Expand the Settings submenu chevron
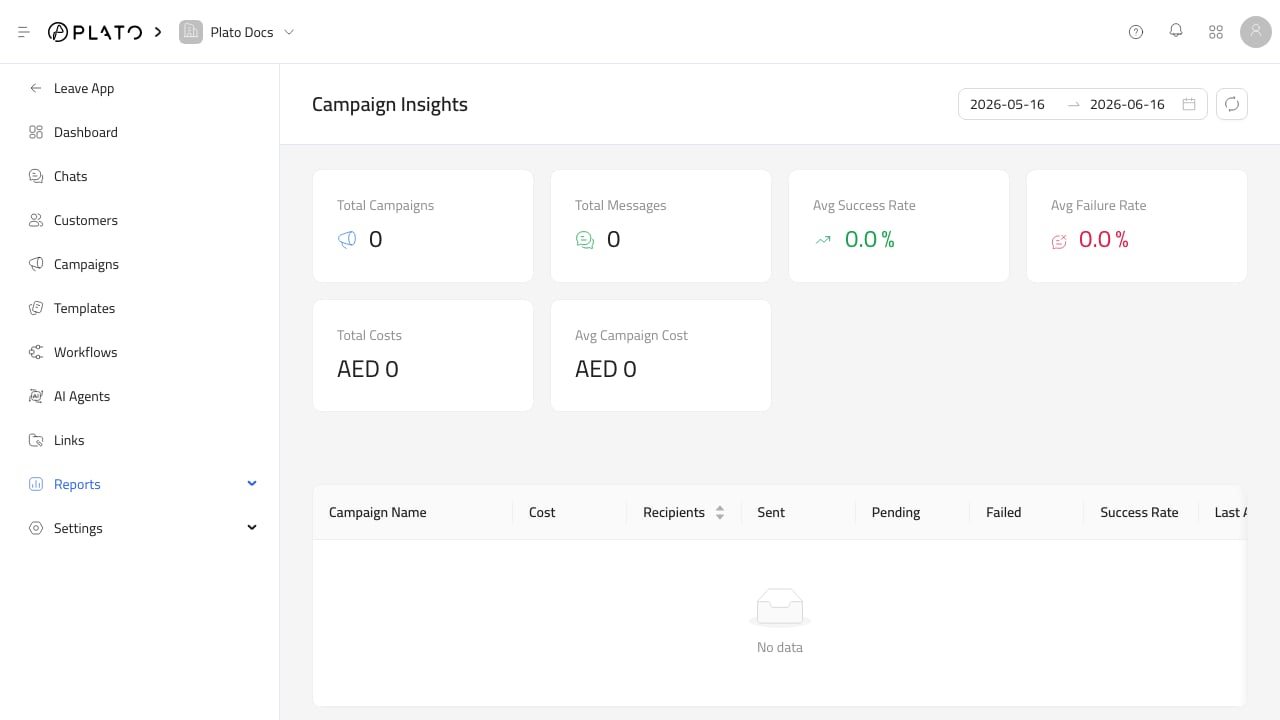The height and width of the screenshot is (720, 1280). 252,528
